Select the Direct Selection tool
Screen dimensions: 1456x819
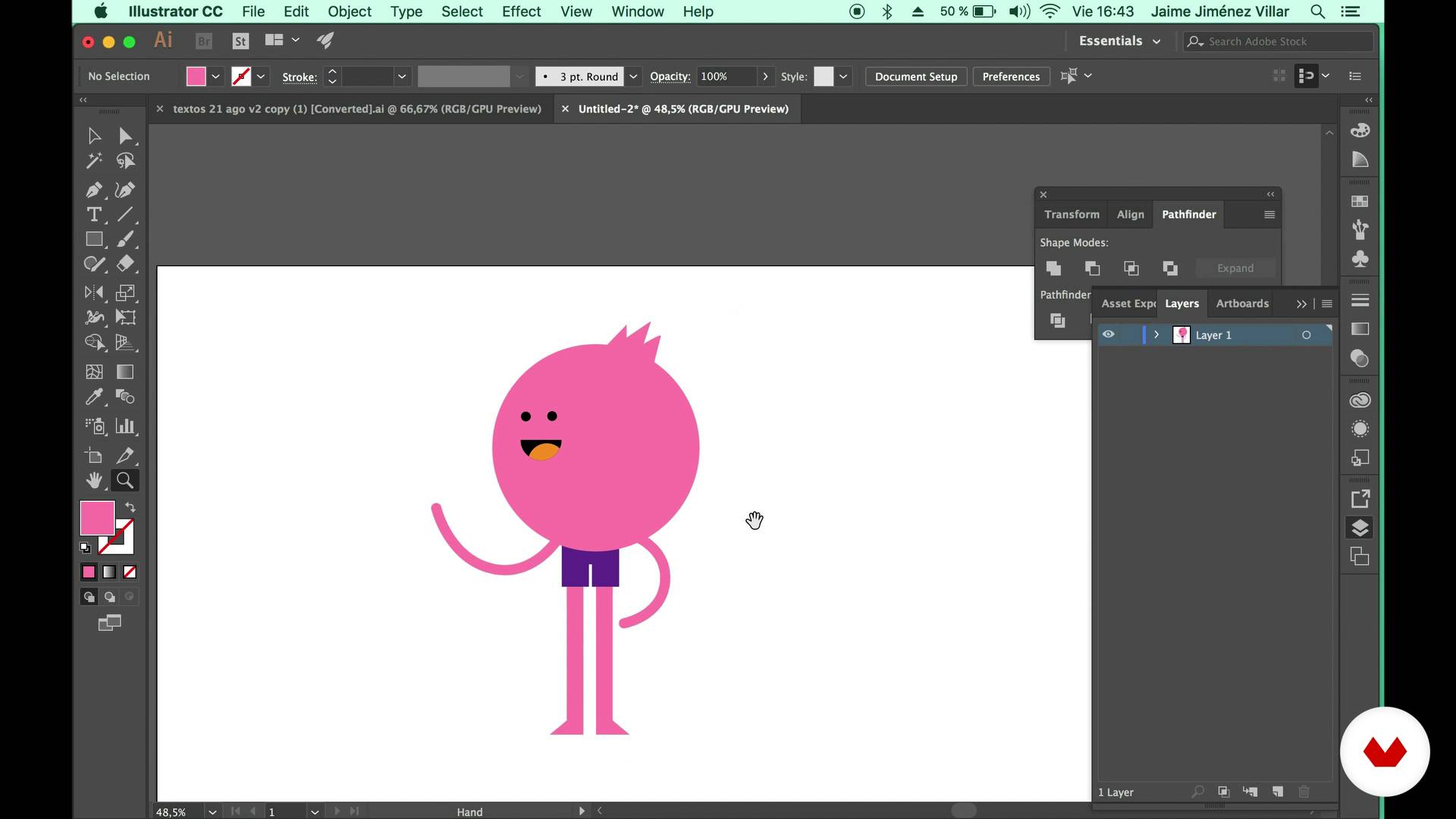pos(125,136)
